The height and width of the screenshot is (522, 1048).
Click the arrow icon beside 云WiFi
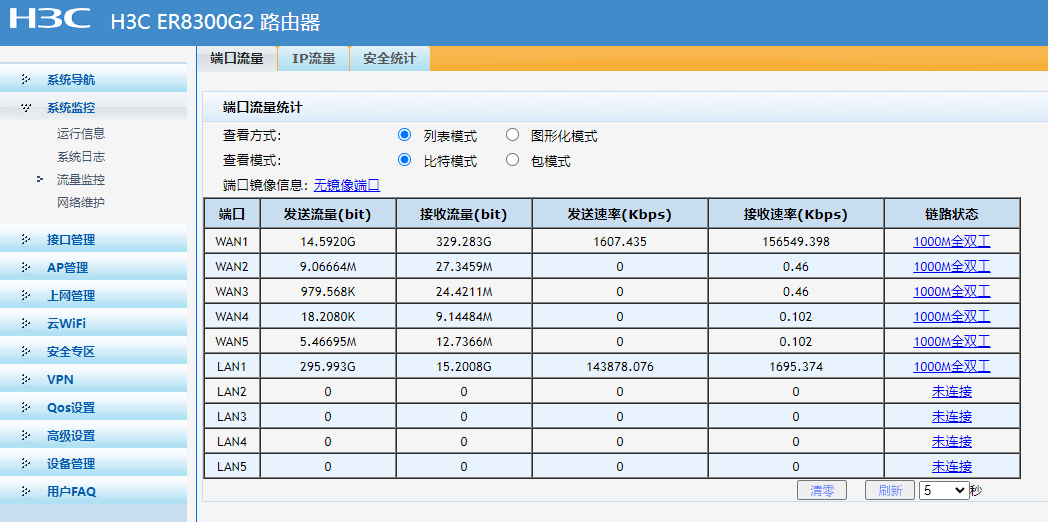coord(26,324)
